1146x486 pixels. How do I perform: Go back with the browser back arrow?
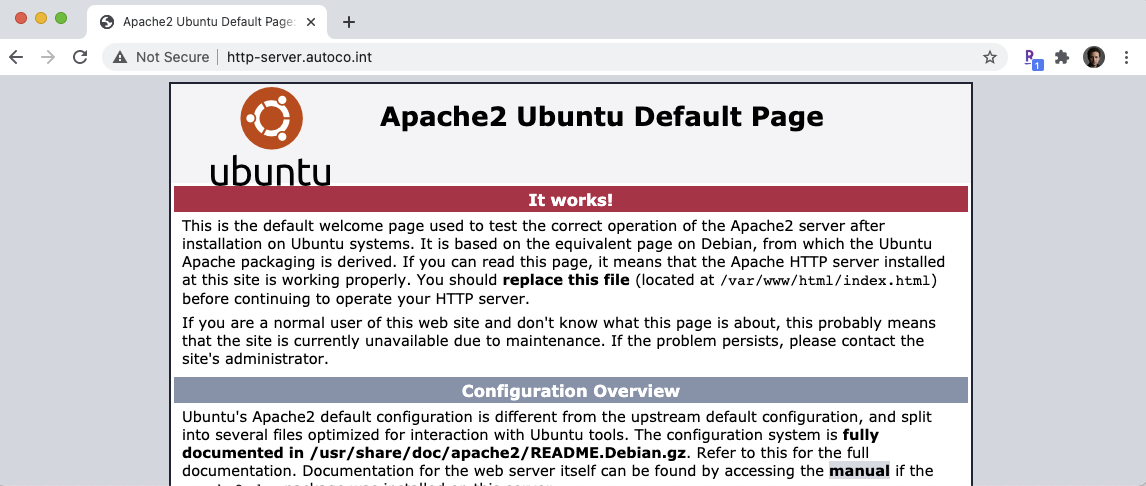(16, 57)
